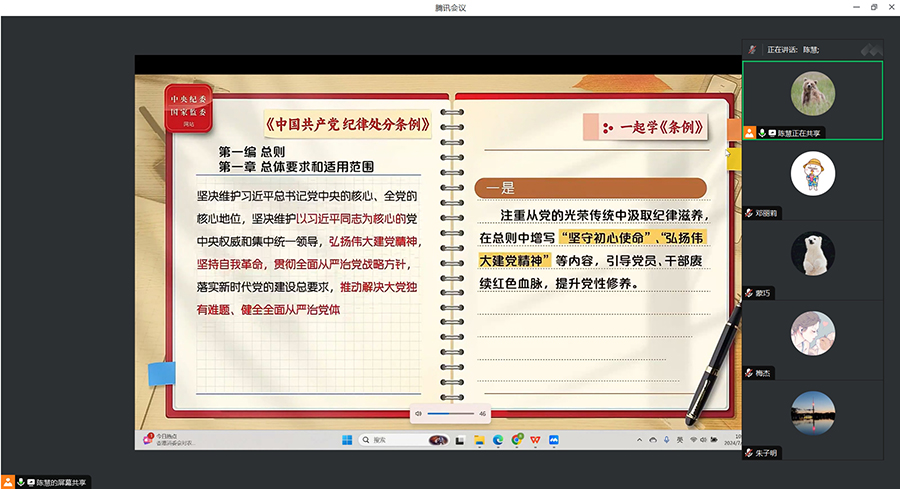
Task: Click the view layout switcher in participant panel
Action: [x=871, y=48]
